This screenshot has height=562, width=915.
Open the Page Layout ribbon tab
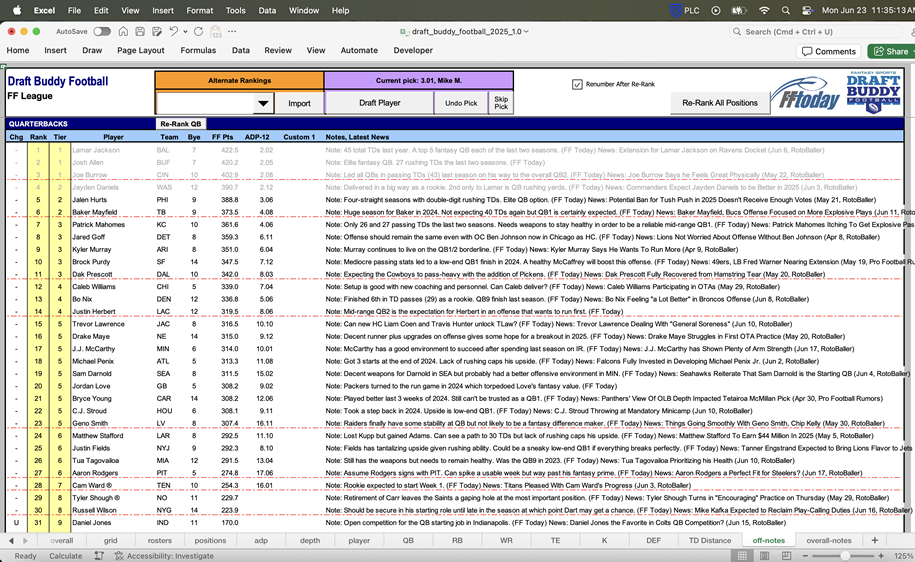(141, 50)
